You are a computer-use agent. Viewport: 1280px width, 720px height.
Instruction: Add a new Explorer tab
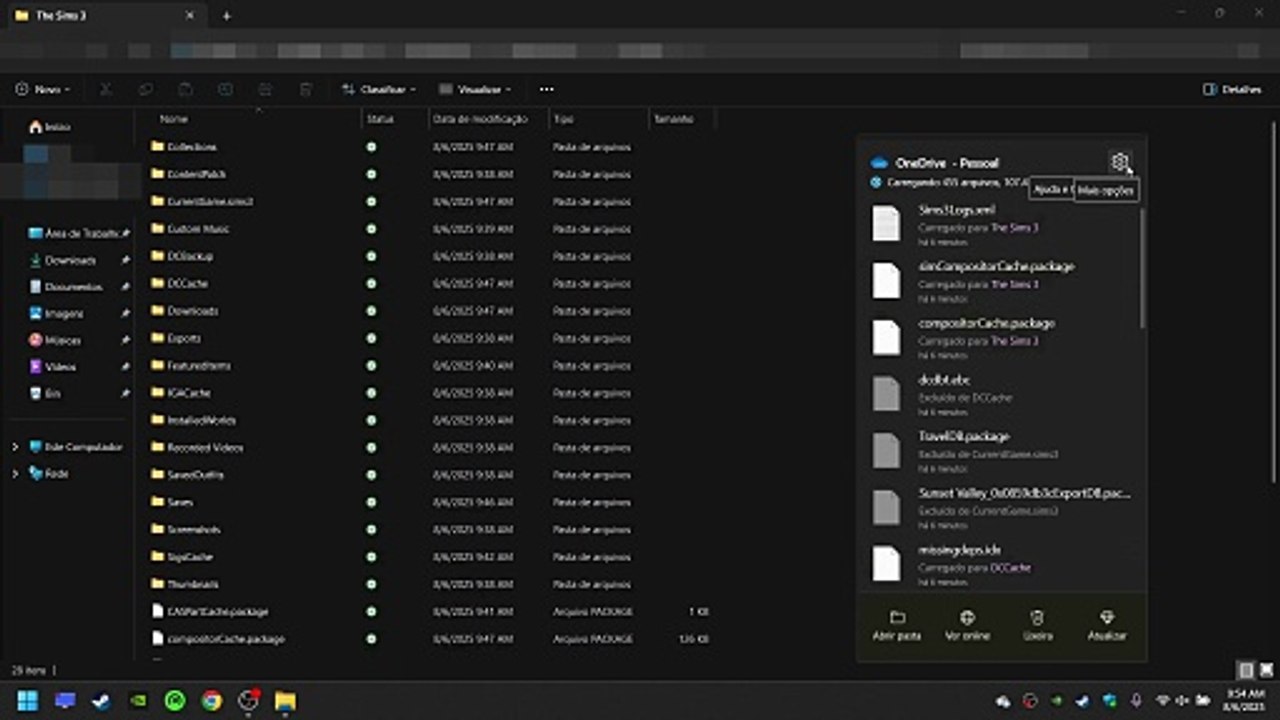coord(226,16)
